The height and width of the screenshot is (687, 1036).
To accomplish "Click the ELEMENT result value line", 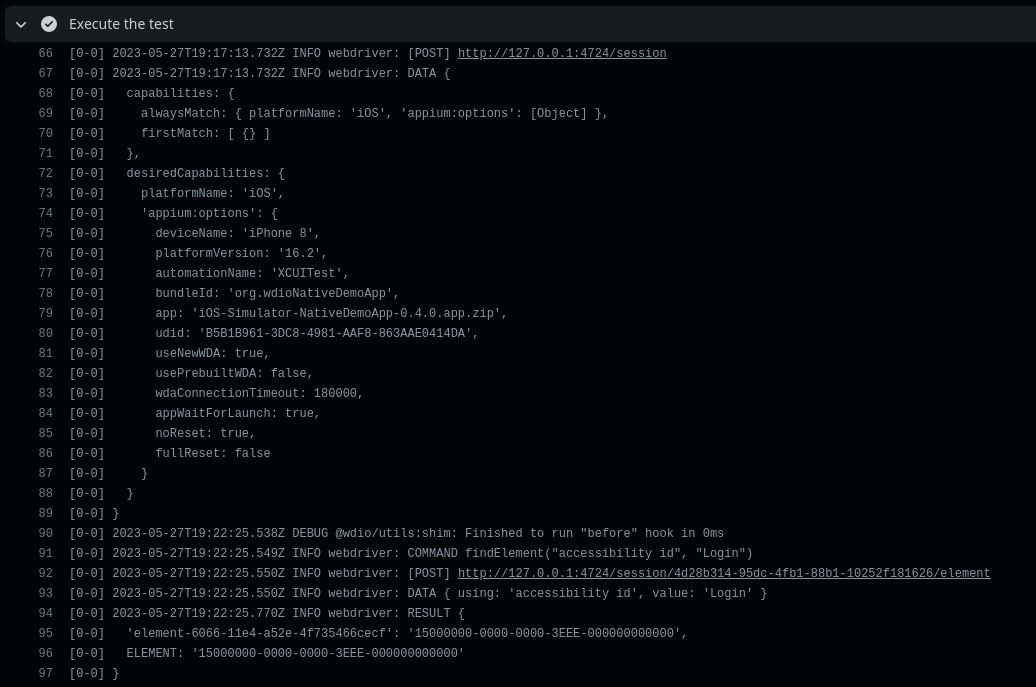I will (295, 653).
